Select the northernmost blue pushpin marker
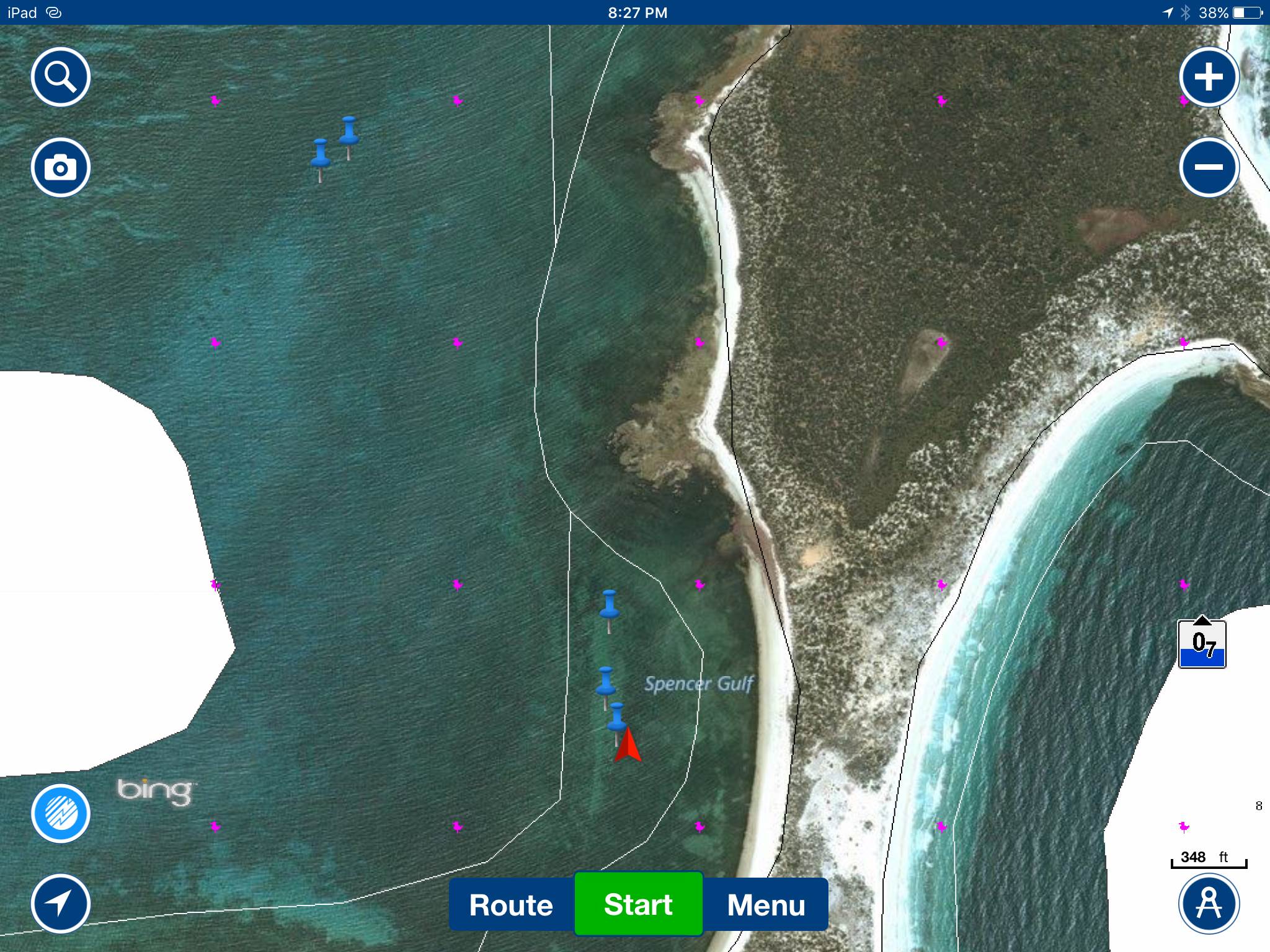The height and width of the screenshot is (952, 1270). pyautogui.click(x=349, y=131)
